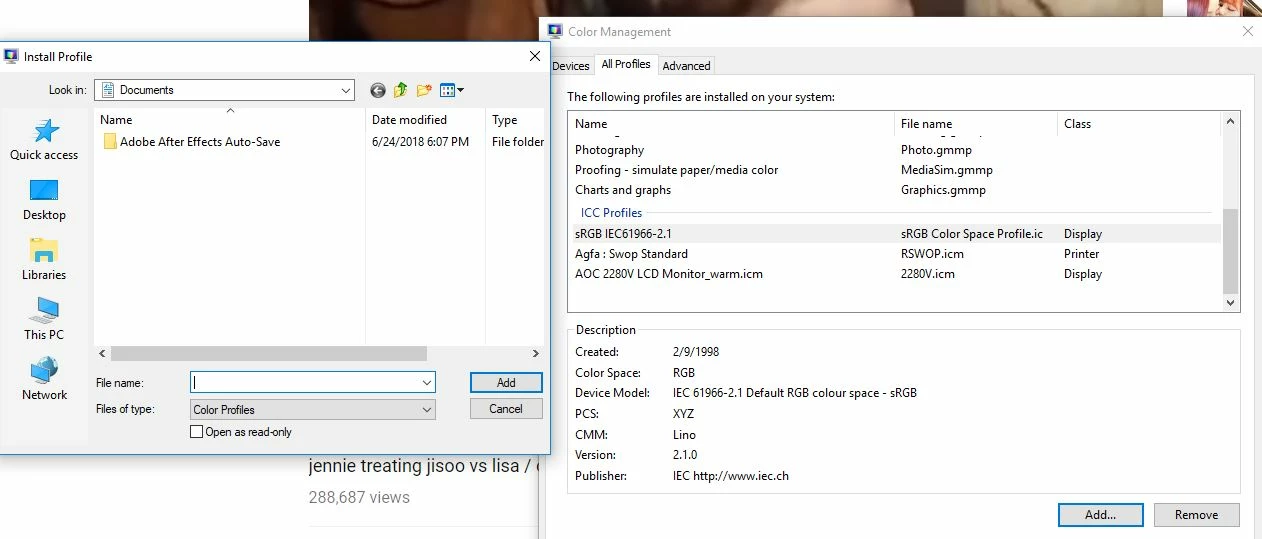Click the Add... button in Color Management
The width and height of the screenshot is (1262, 539).
tap(1100, 515)
